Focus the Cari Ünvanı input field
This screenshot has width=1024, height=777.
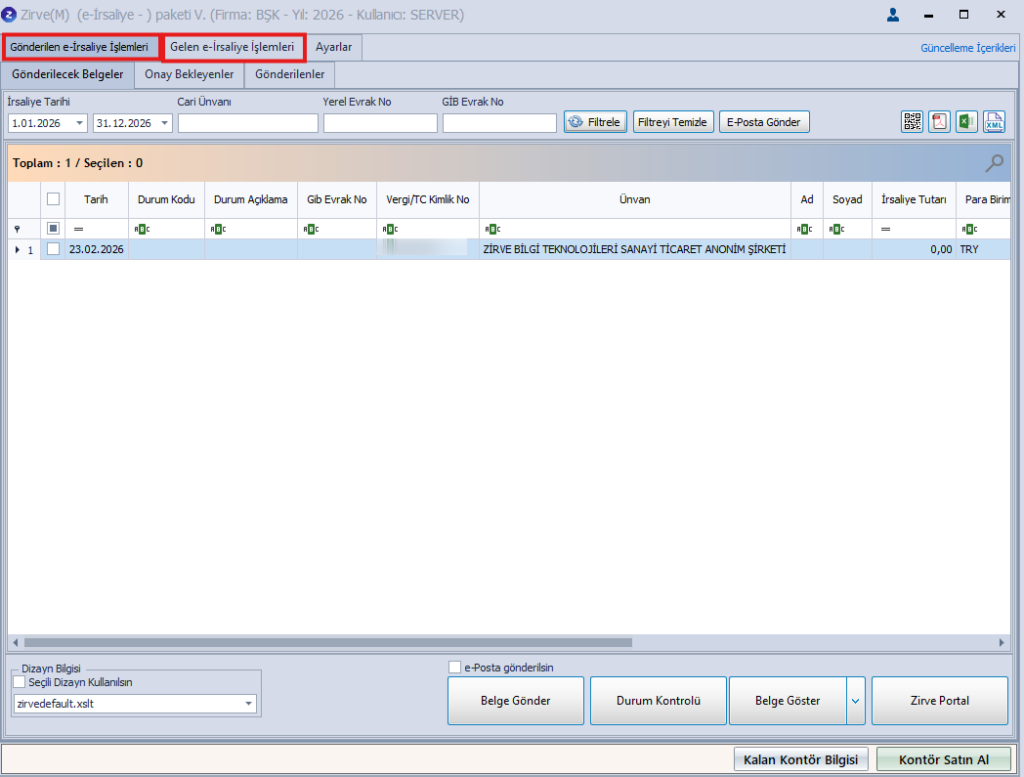(x=248, y=123)
